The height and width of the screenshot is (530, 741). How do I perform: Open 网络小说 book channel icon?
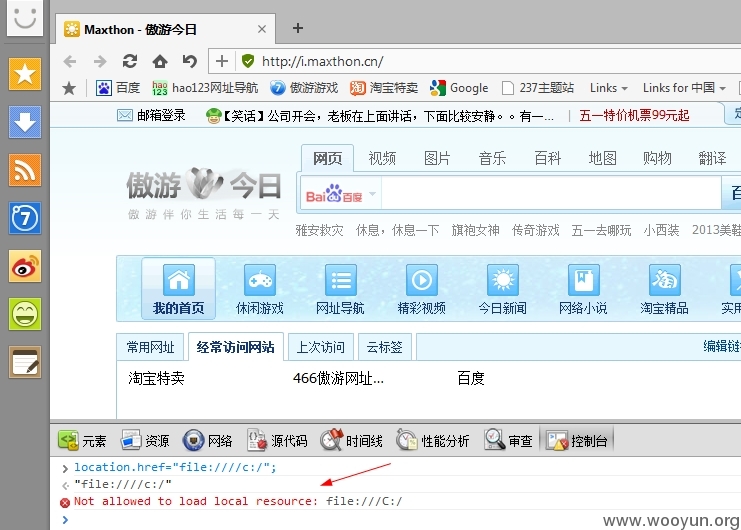[583, 289]
